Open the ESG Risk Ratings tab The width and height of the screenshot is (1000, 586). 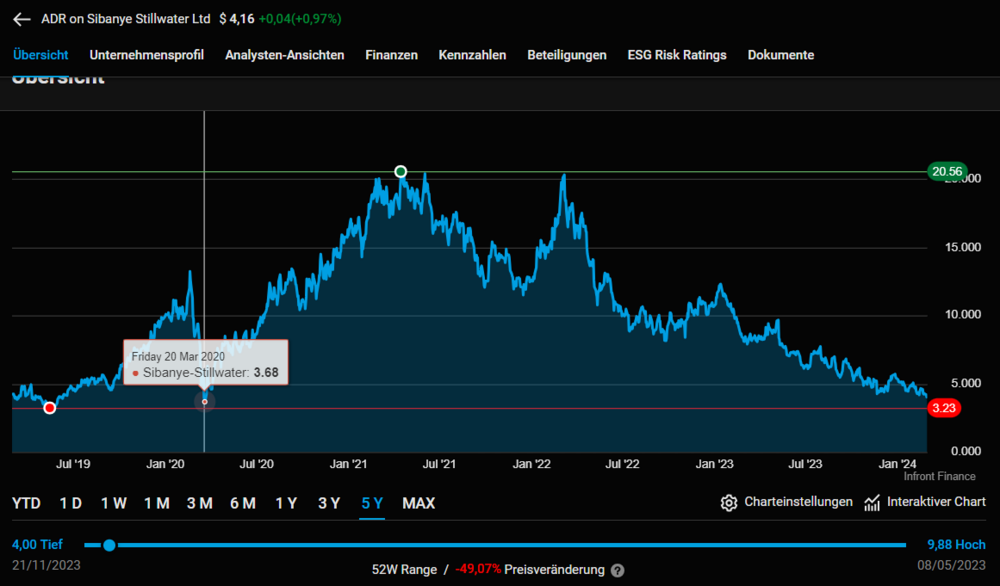click(677, 55)
